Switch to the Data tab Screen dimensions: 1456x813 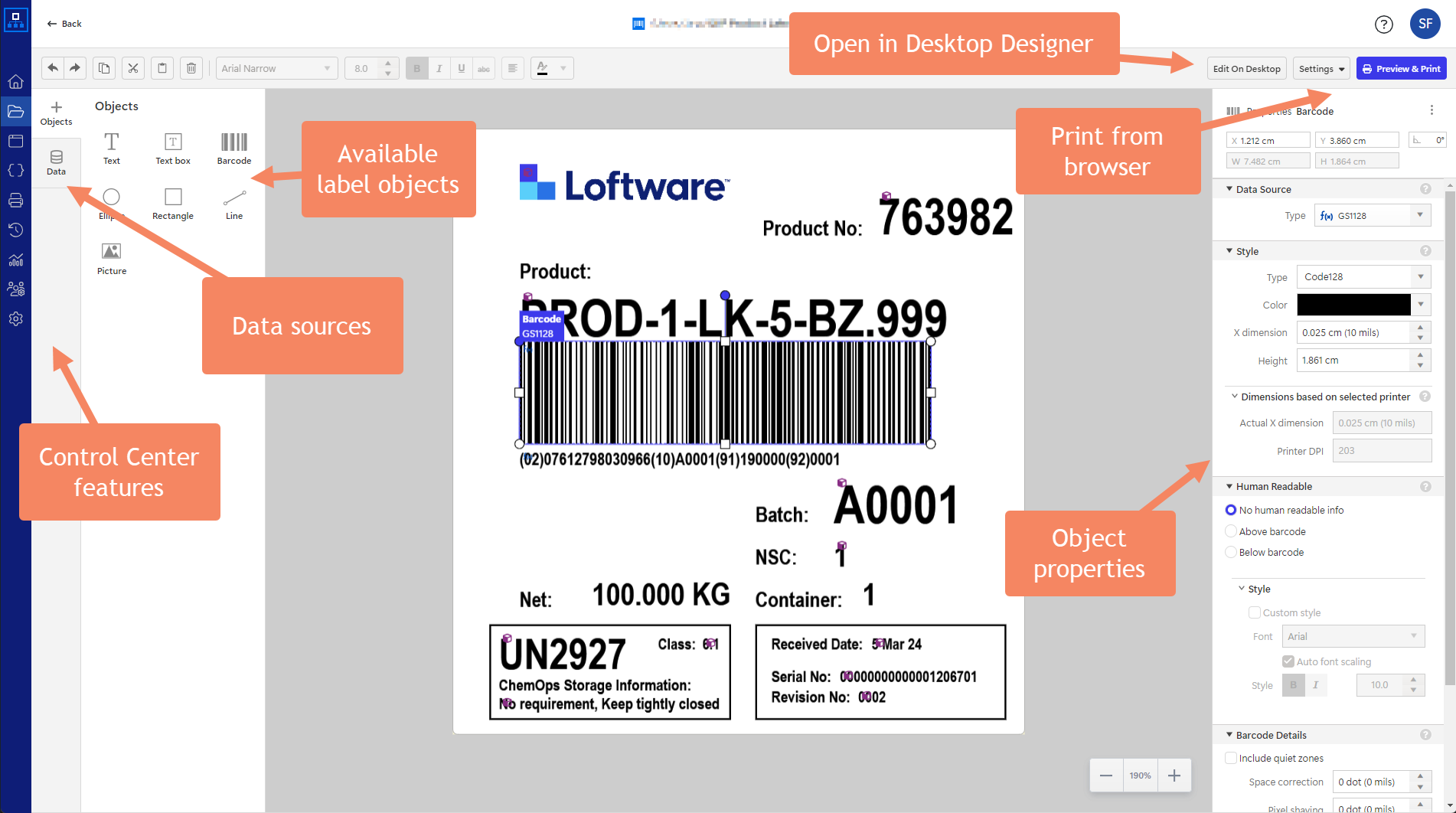[56, 162]
